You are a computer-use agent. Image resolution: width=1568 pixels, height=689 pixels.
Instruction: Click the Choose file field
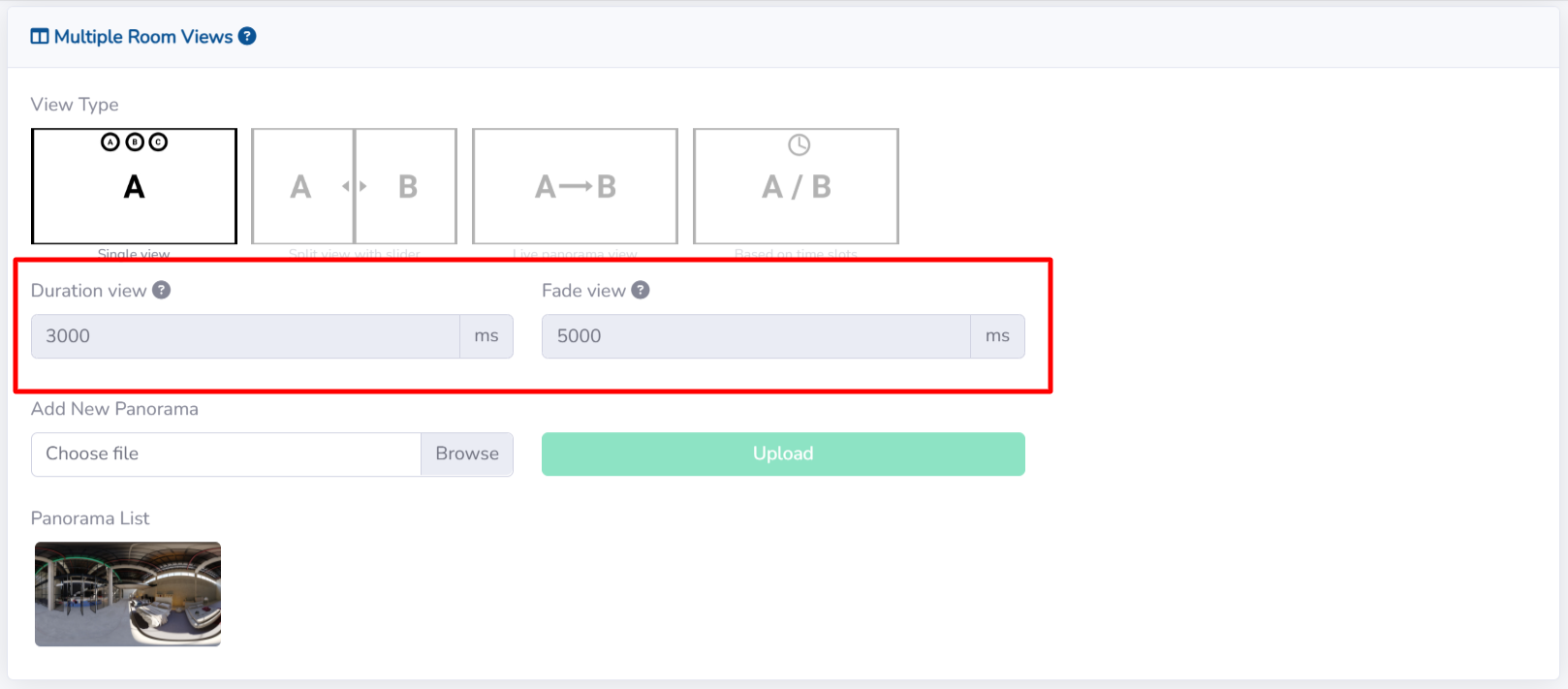tap(226, 454)
